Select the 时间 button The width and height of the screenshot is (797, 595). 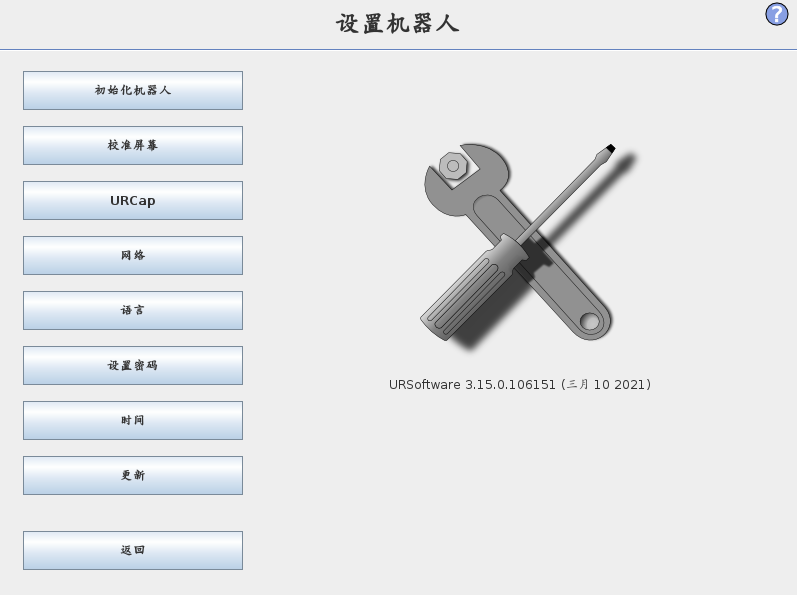tap(133, 421)
